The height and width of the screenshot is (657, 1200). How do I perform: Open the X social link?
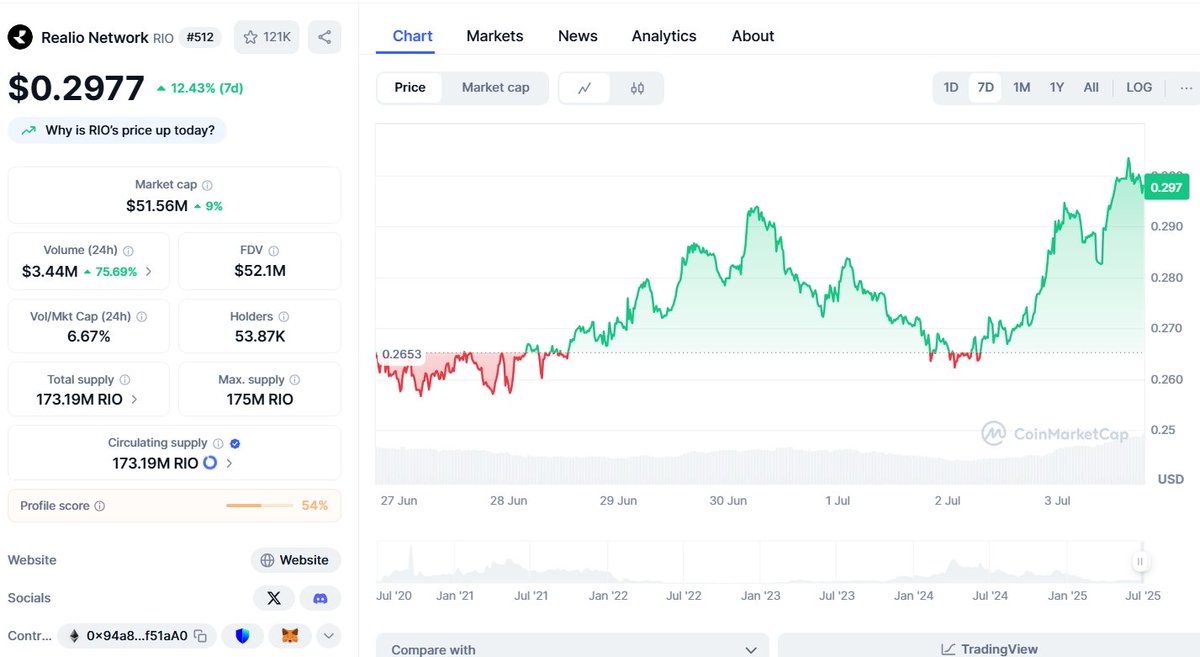[x=273, y=598]
